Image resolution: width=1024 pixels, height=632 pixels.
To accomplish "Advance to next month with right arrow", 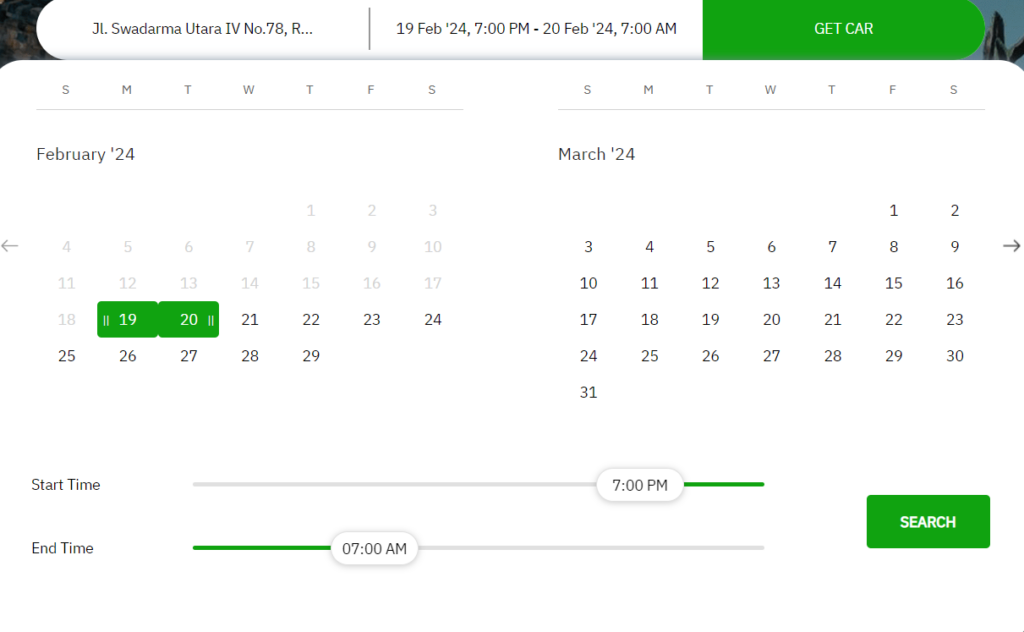I will click(x=1012, y=246).
